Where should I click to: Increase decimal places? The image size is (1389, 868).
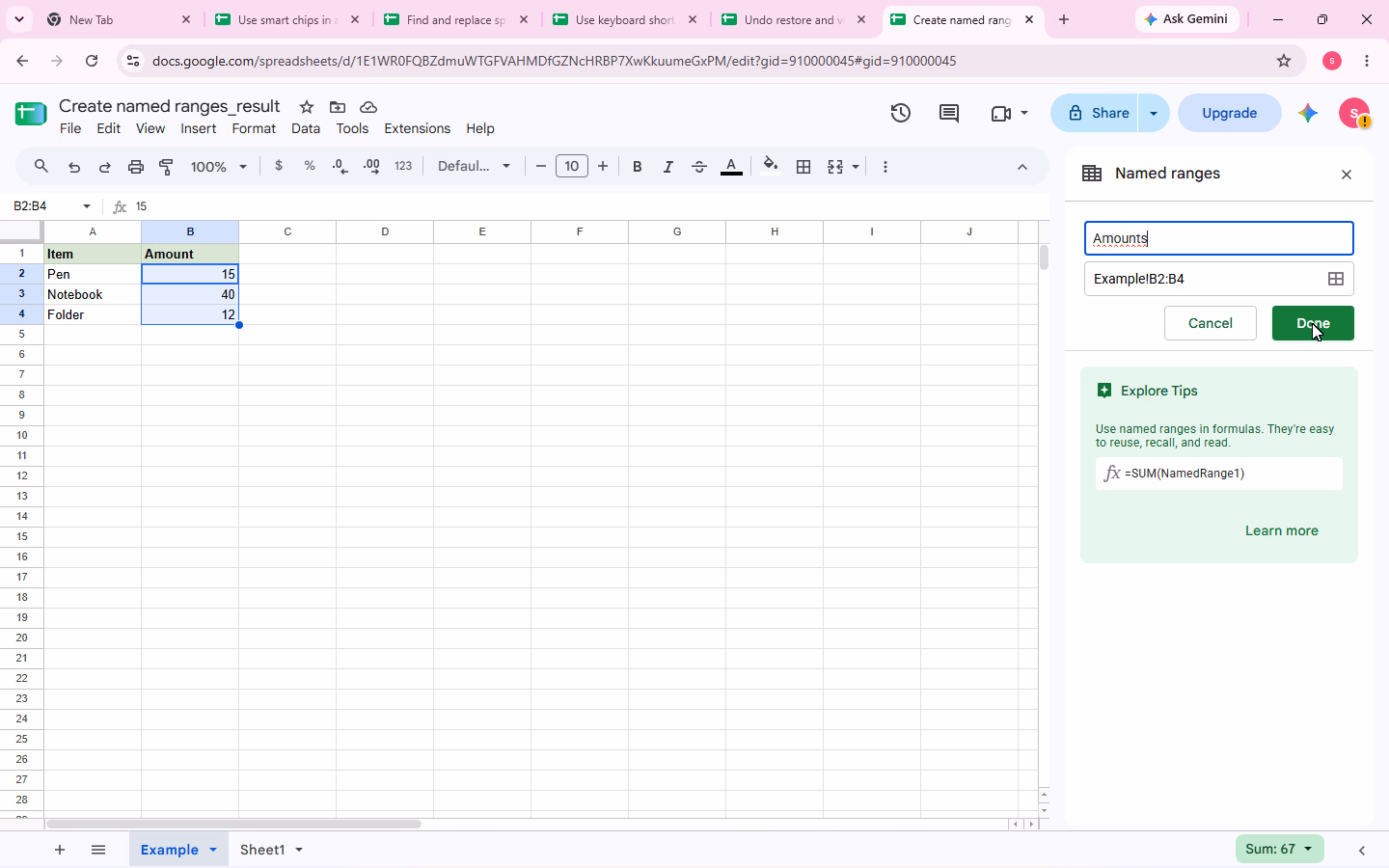[x=371, y=166]
